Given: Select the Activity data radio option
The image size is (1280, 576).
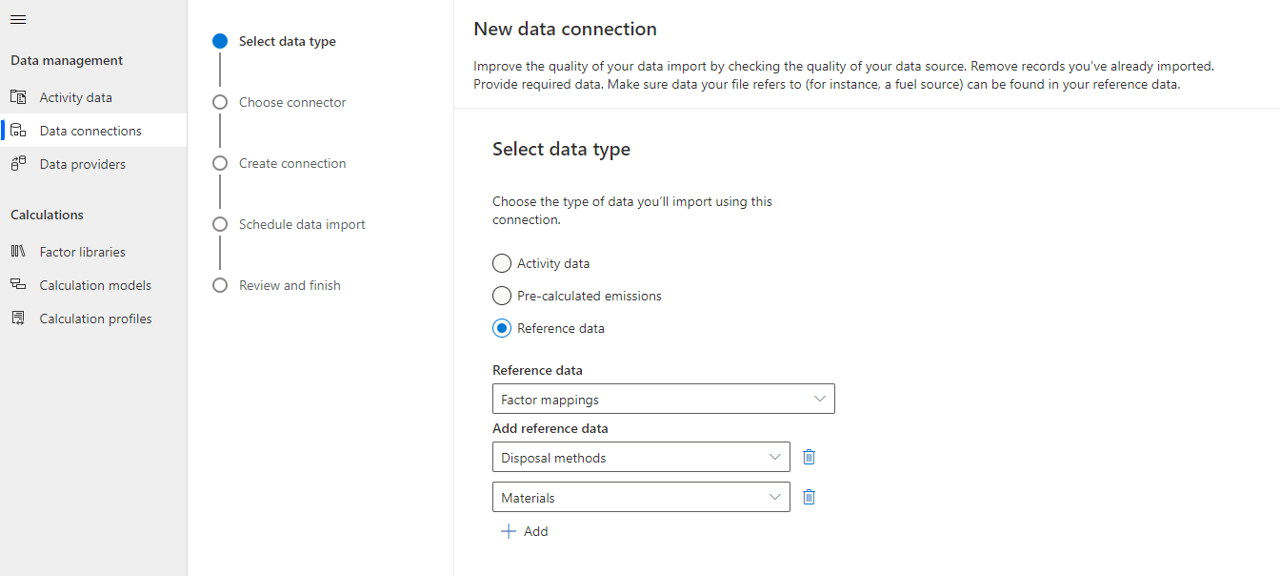Looking at the screenshot, I should (502, 264).
